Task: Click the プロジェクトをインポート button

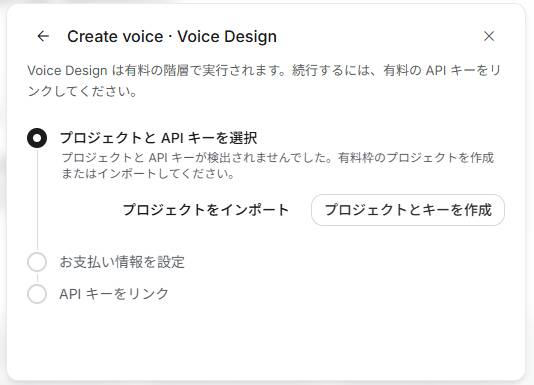Action: (205, 210)
